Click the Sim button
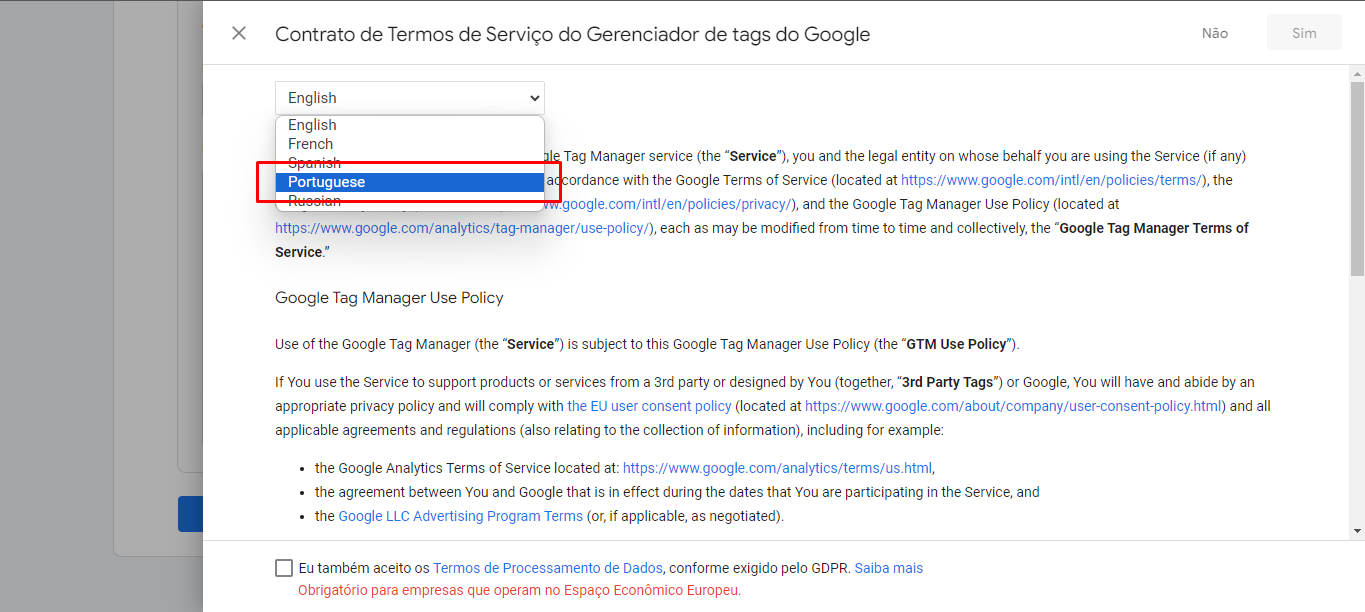The height and width of the screenshot is (612, 1365). tap(1304, 34)
